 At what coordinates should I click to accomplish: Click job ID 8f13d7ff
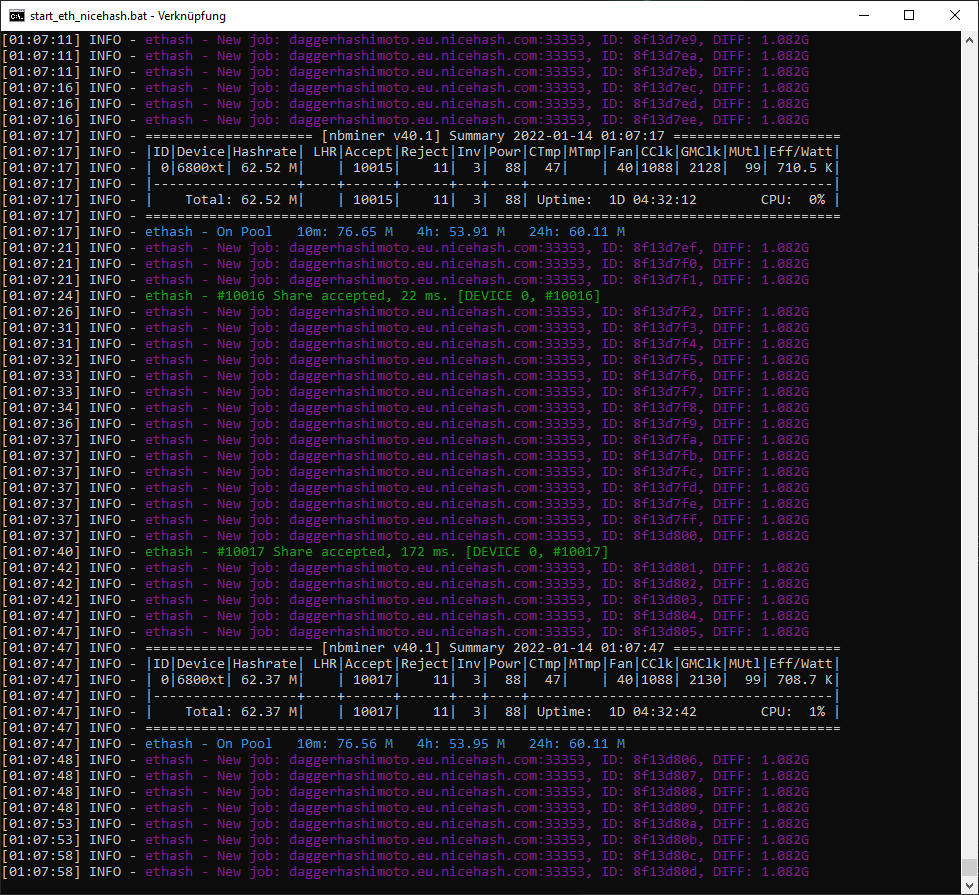point(667,520)
